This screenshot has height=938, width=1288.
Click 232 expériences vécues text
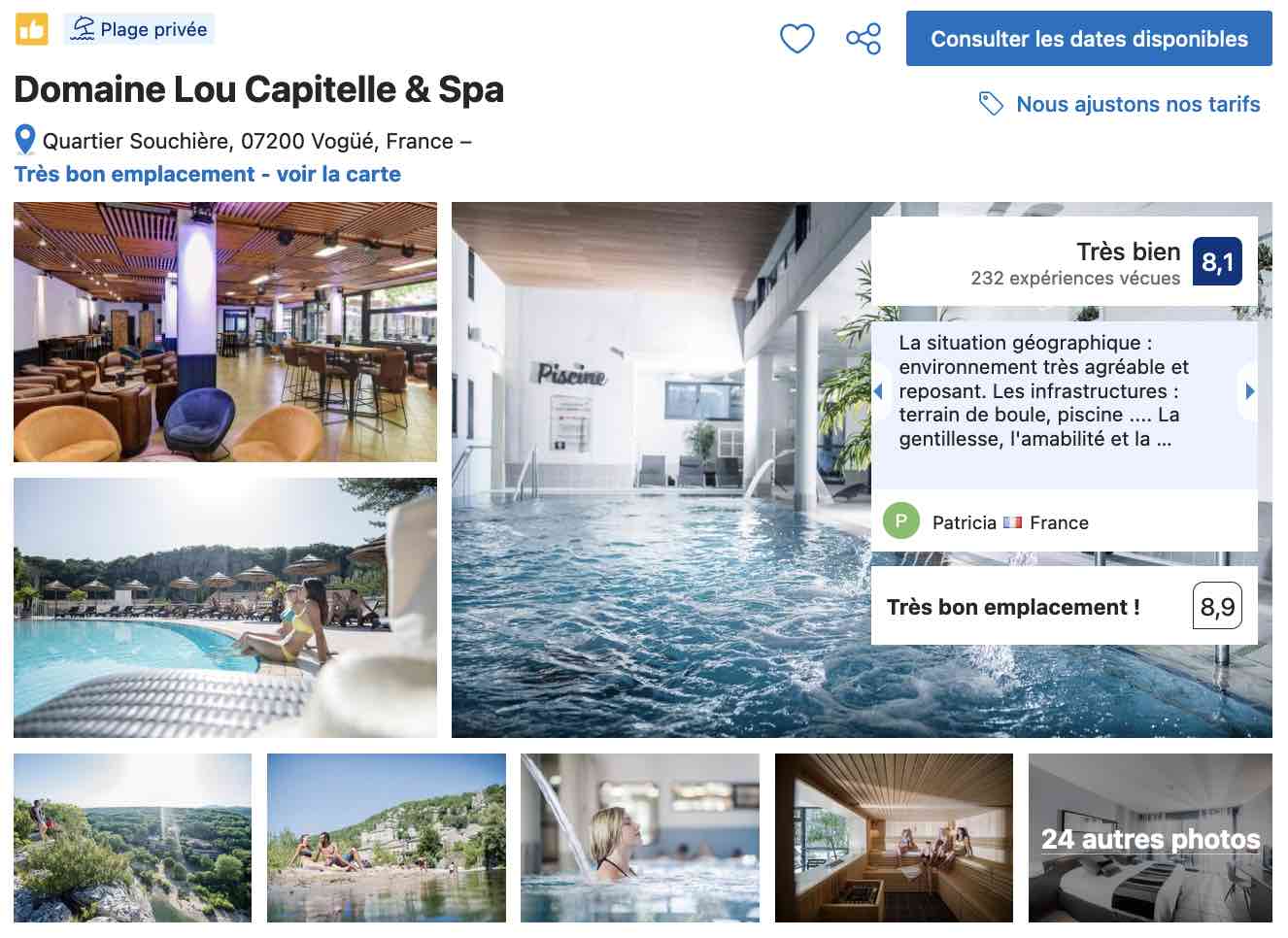point(1075,279)
